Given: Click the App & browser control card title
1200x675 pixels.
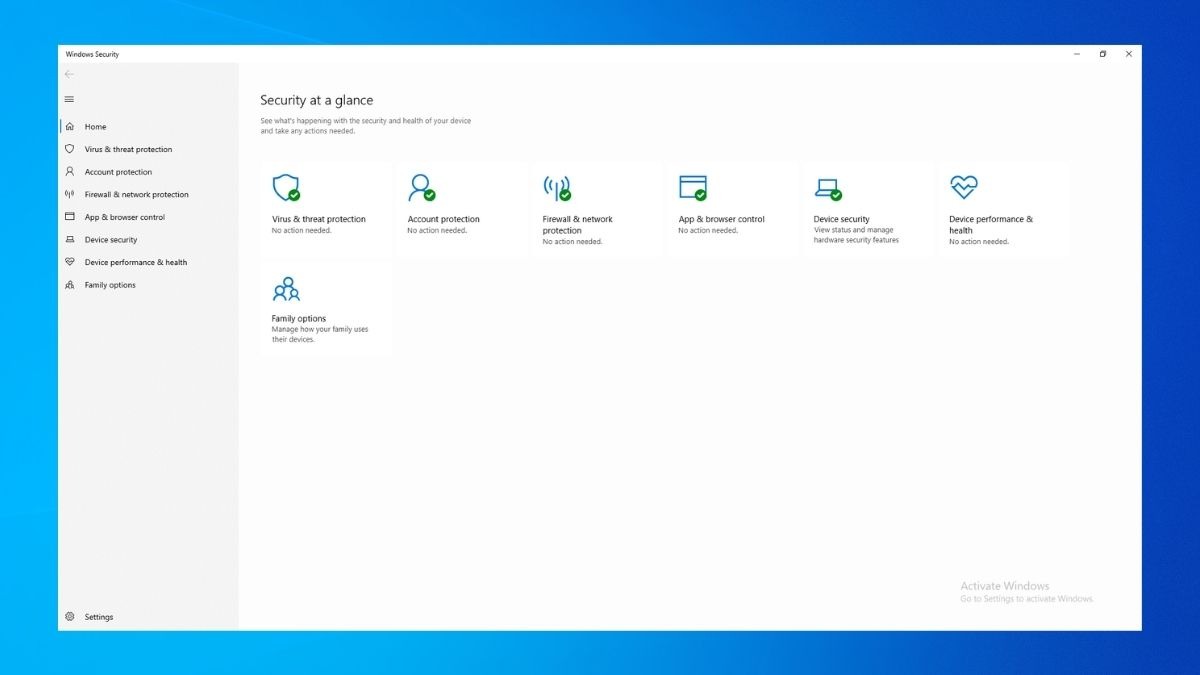Looking at the screenshot, I should pos(721,219).
